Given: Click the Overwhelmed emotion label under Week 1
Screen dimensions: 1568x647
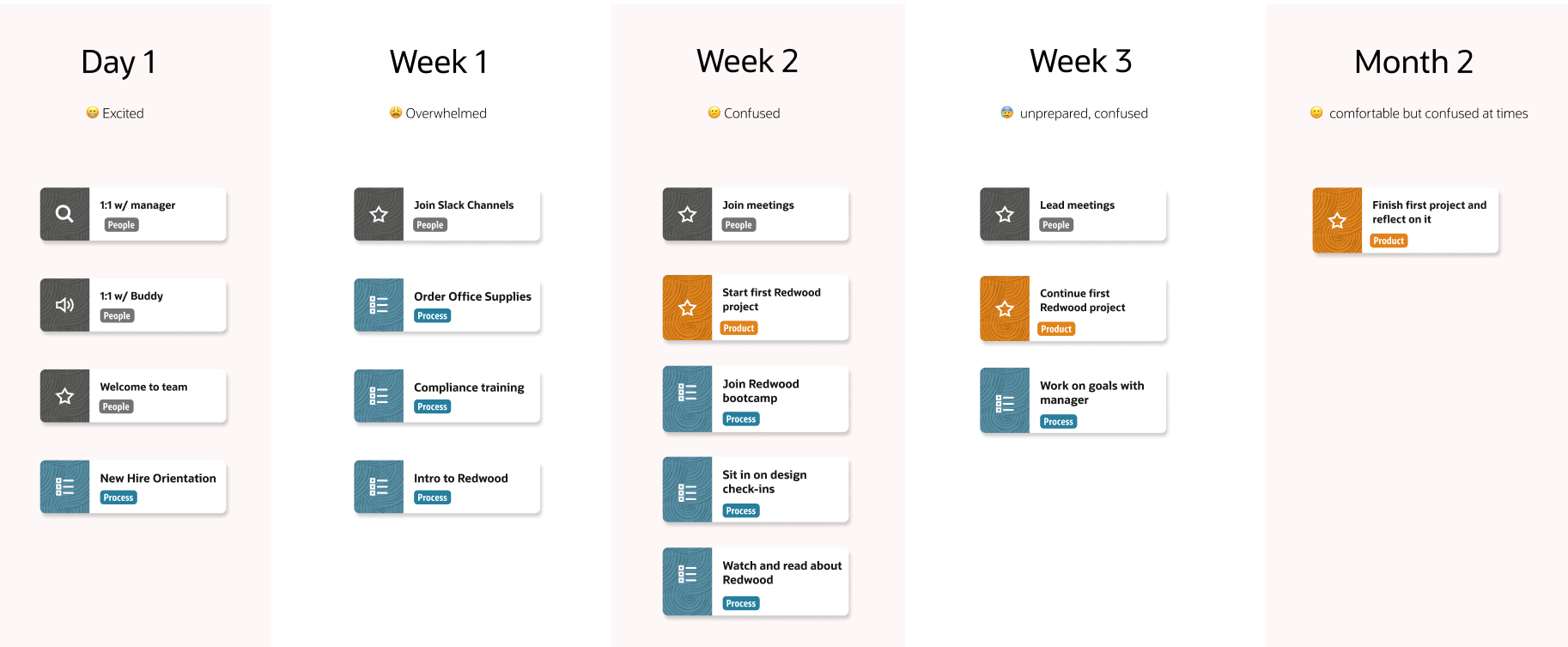Looking at the screenshot, I should (446, 113).
